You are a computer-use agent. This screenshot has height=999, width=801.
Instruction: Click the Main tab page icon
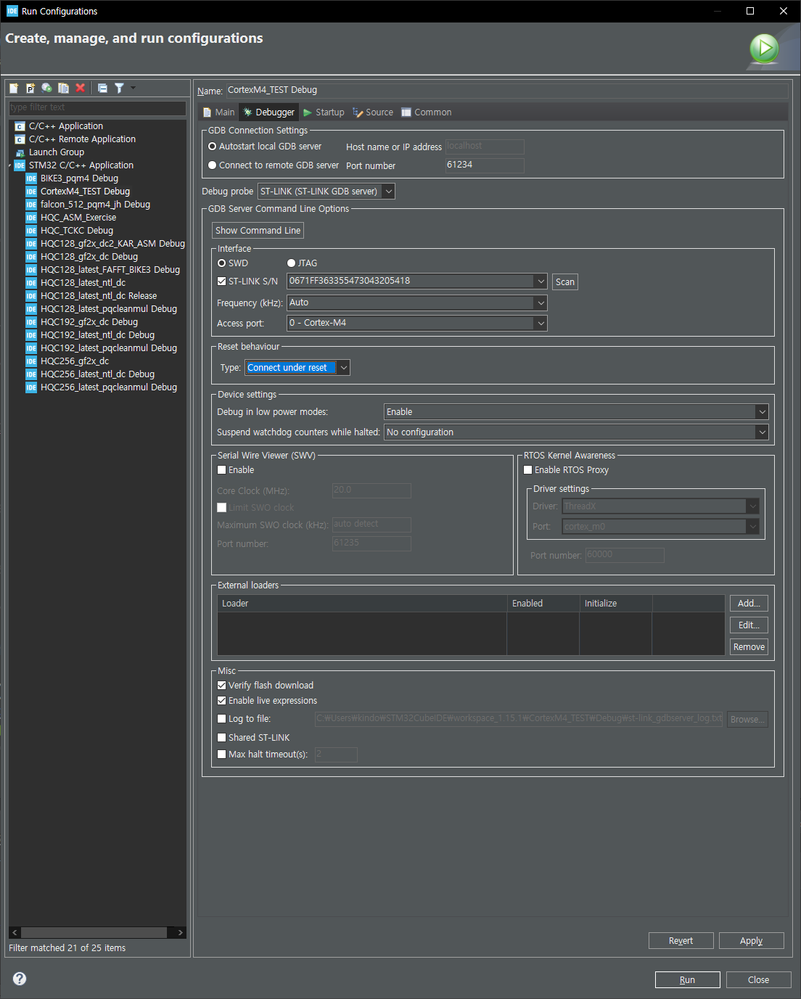[207, 112]
